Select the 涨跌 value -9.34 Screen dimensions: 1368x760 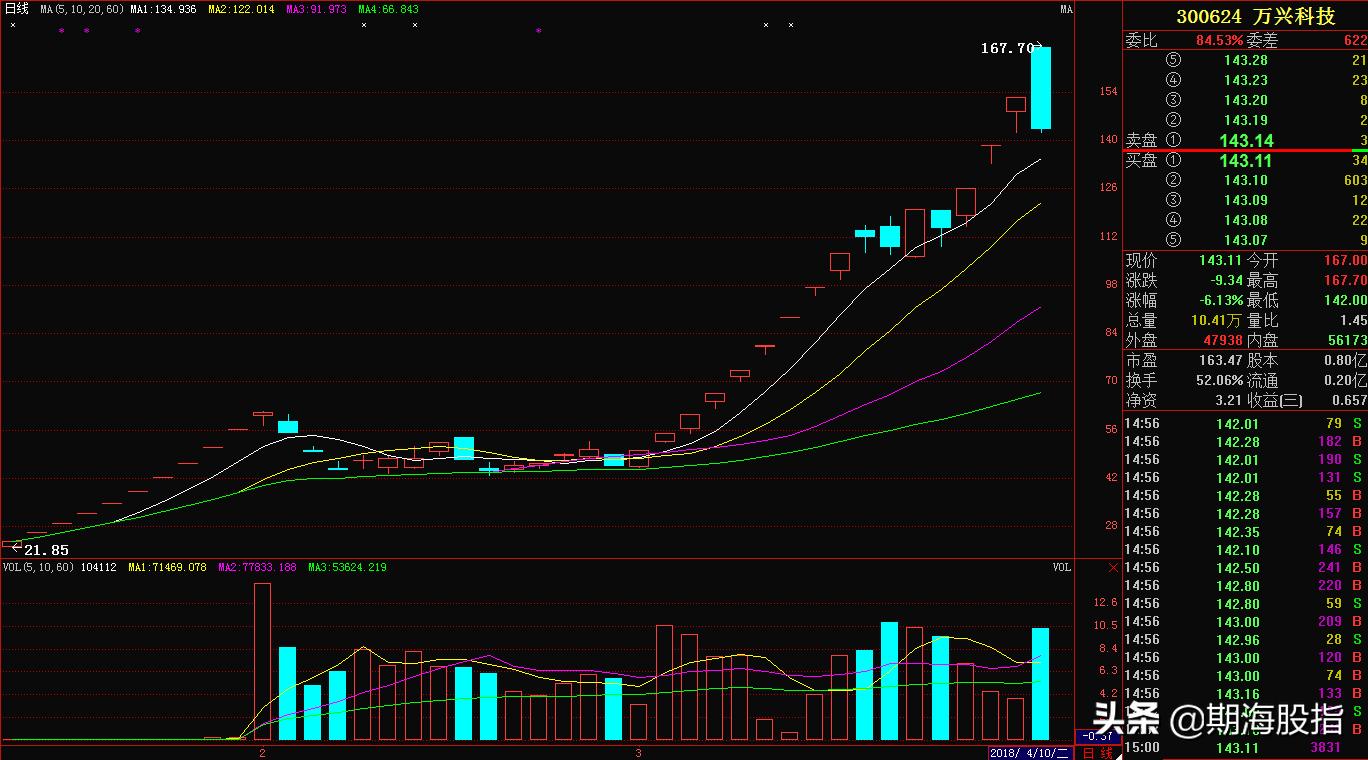coord(1226,281)
